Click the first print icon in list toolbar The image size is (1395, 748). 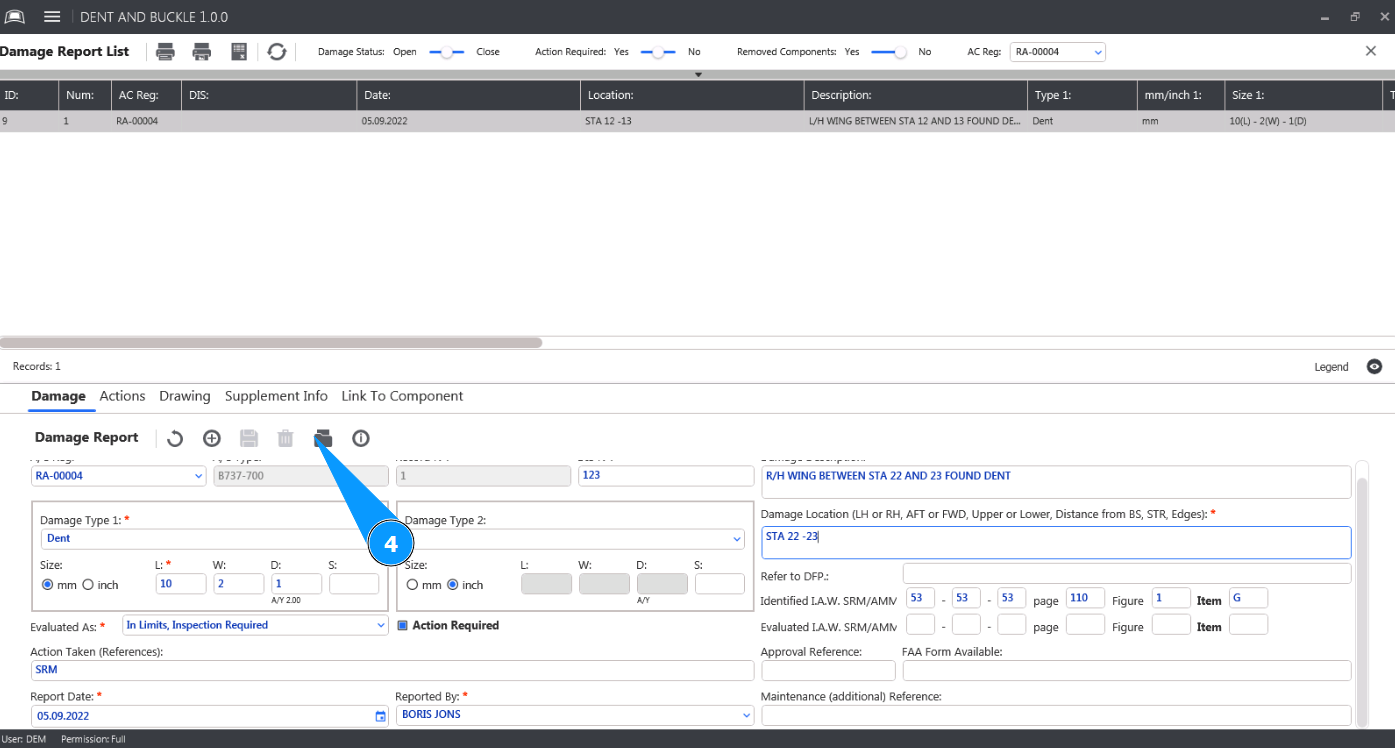point(165,52)
